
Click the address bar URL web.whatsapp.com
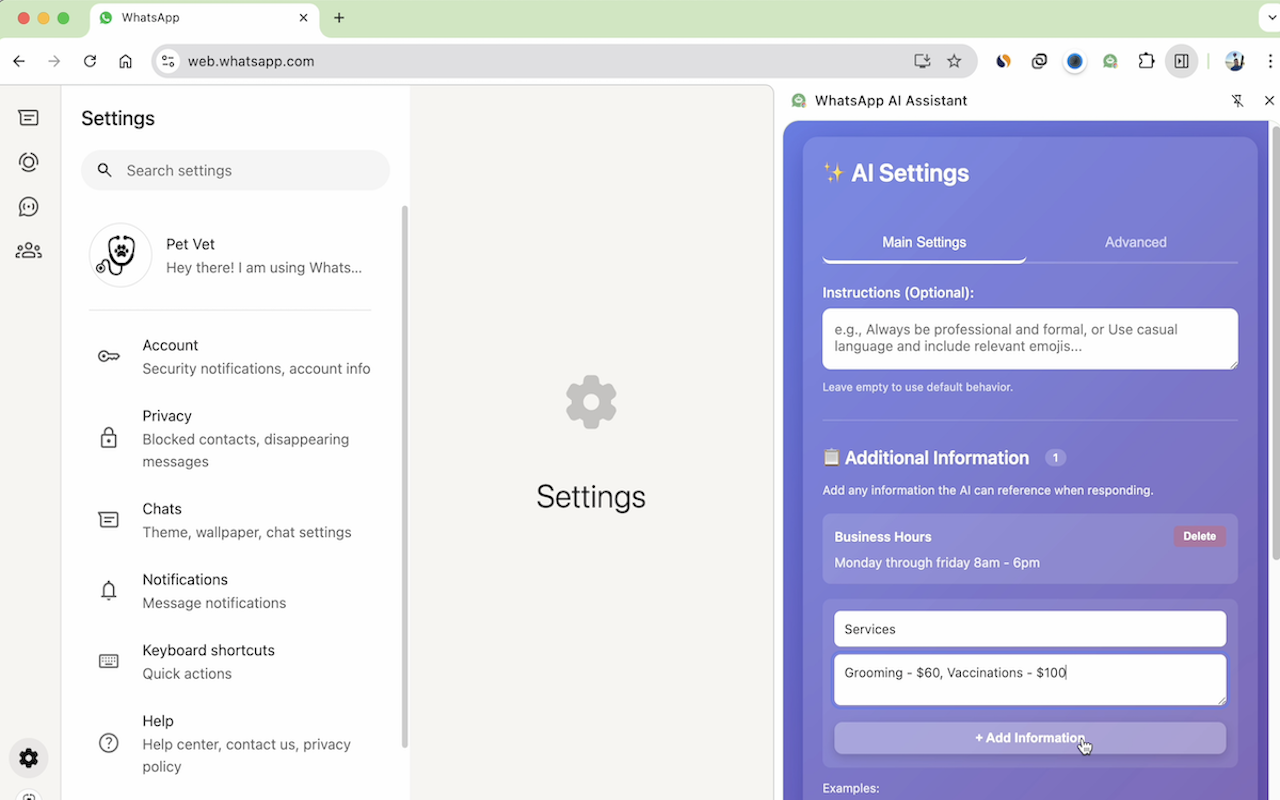point(251,61)
